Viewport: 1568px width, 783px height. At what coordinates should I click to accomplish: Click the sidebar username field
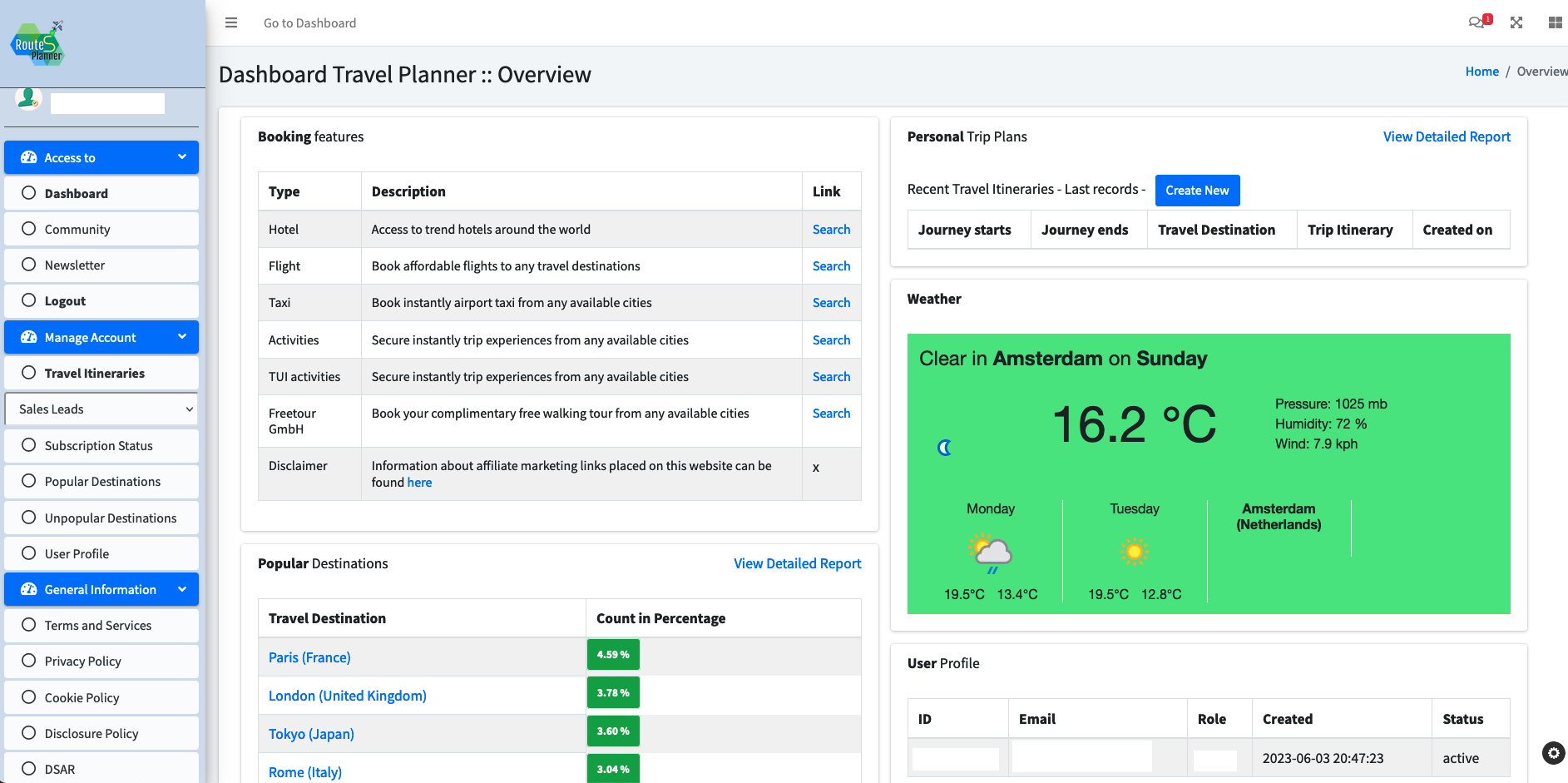pyautogui.click(x=107, y=103)
